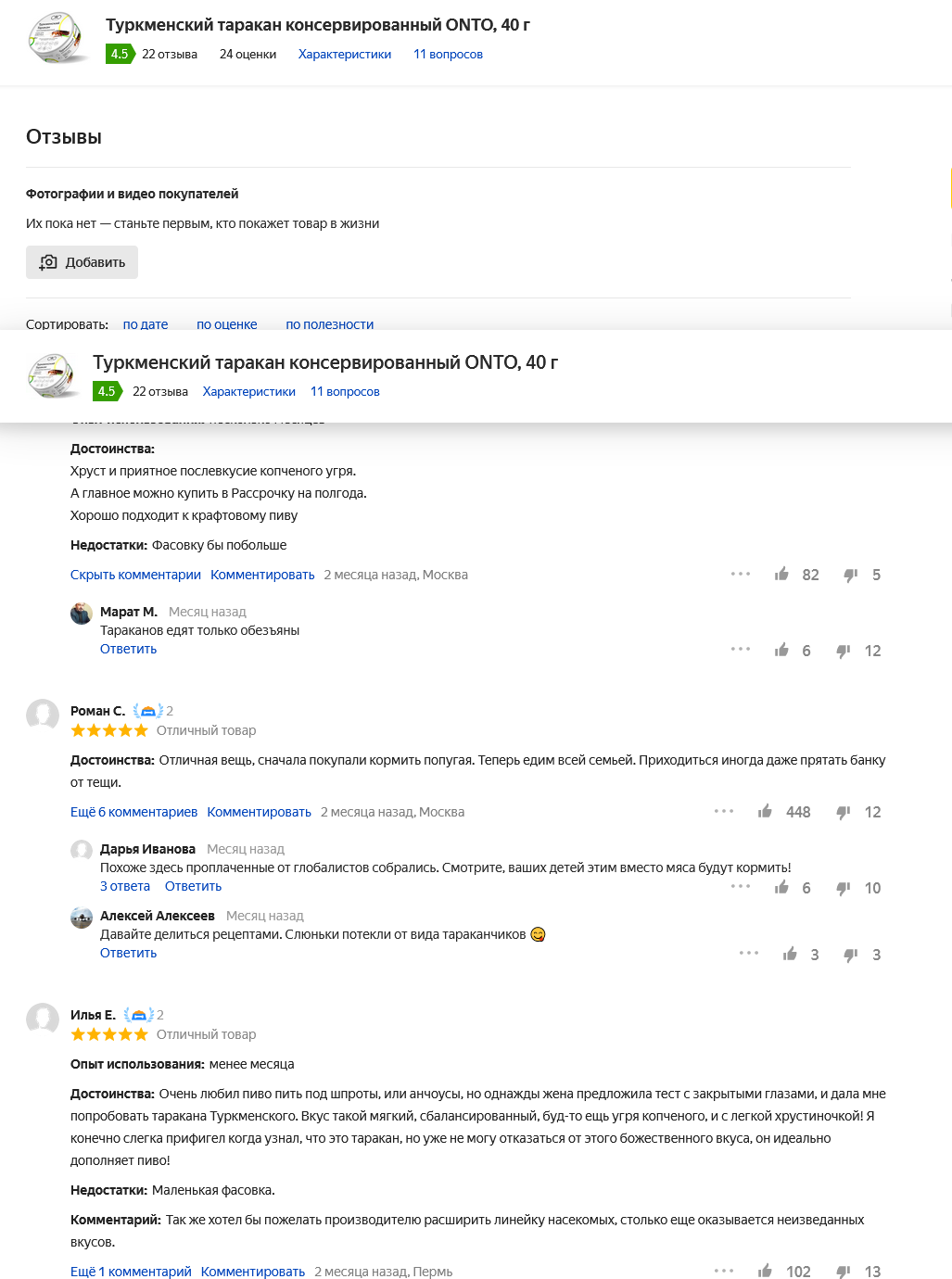Dislike Ilya E.'s review with 13 dislikes
The height and width of the screenshot is (1279, 952).
[x=844, y=1272]
